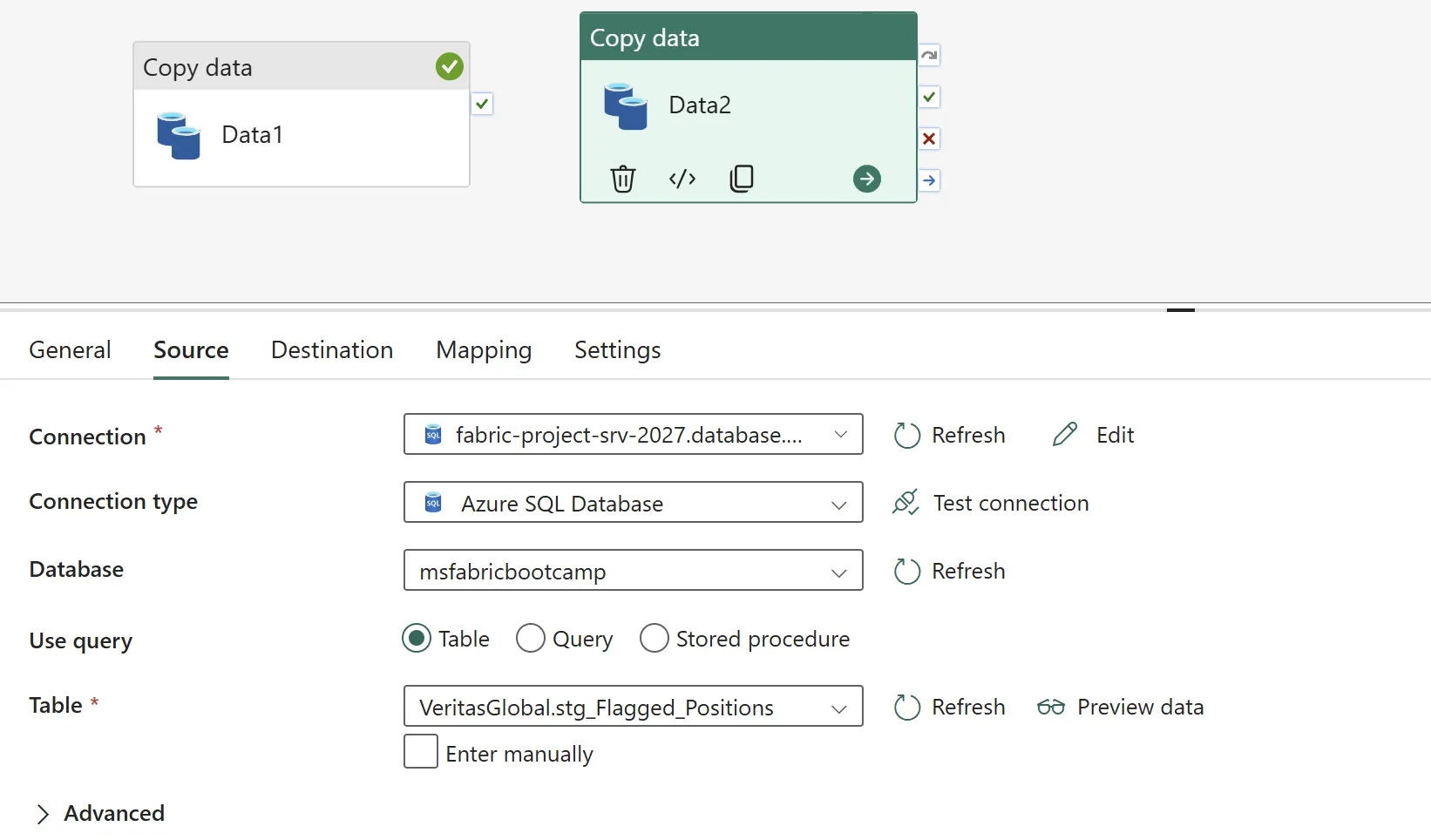Click the On success connector of Data2

pos(930,97)
